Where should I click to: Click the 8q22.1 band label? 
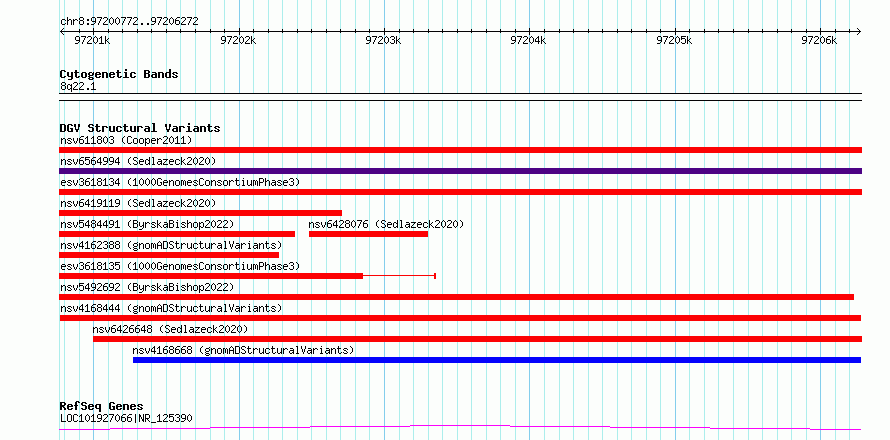pyautogui.click(x=78, y=86)
